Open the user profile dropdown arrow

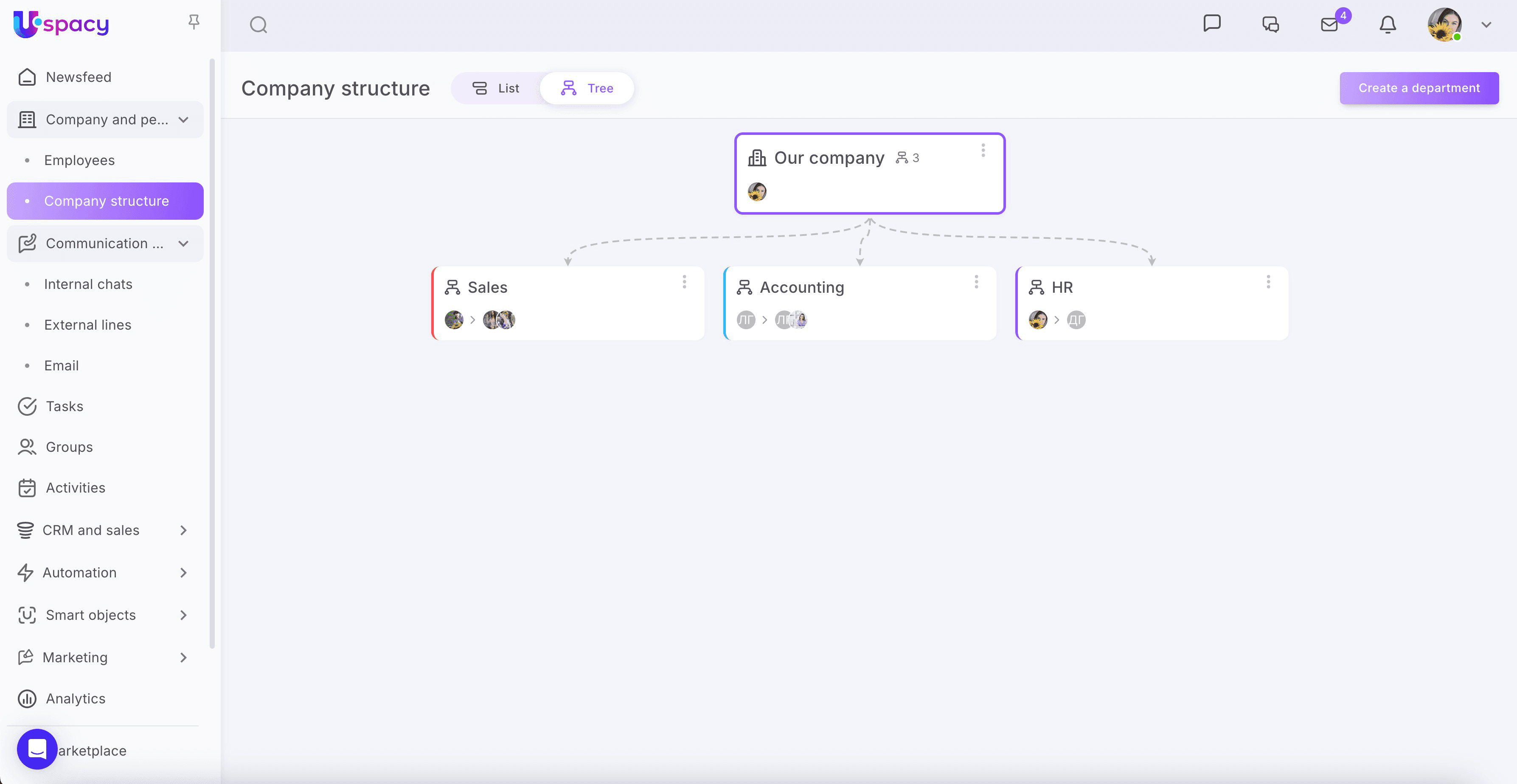1486,25
